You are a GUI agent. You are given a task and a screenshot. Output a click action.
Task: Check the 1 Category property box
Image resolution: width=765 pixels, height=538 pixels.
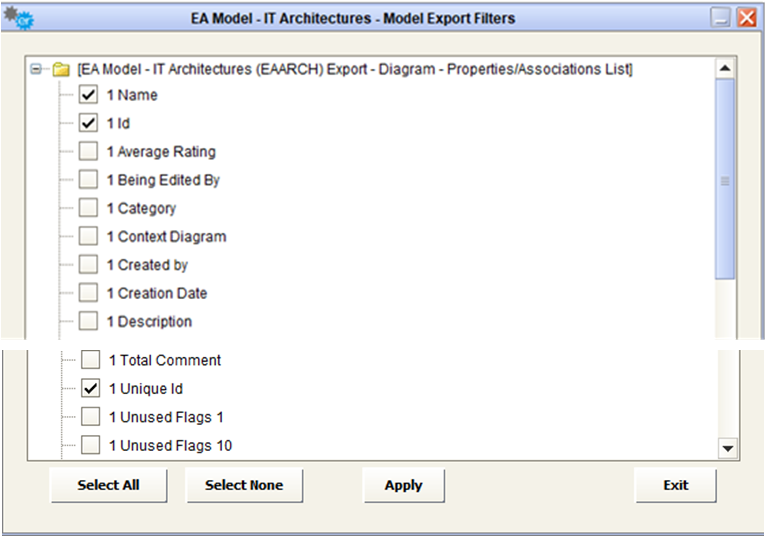tap(88, 208)
